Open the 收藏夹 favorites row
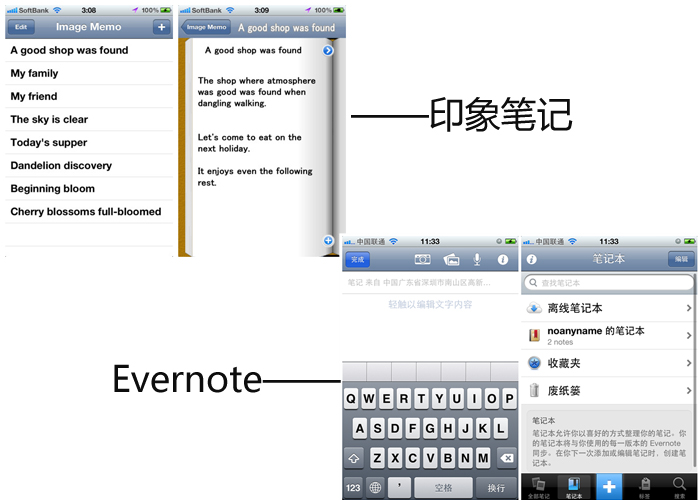 [608, 363]
